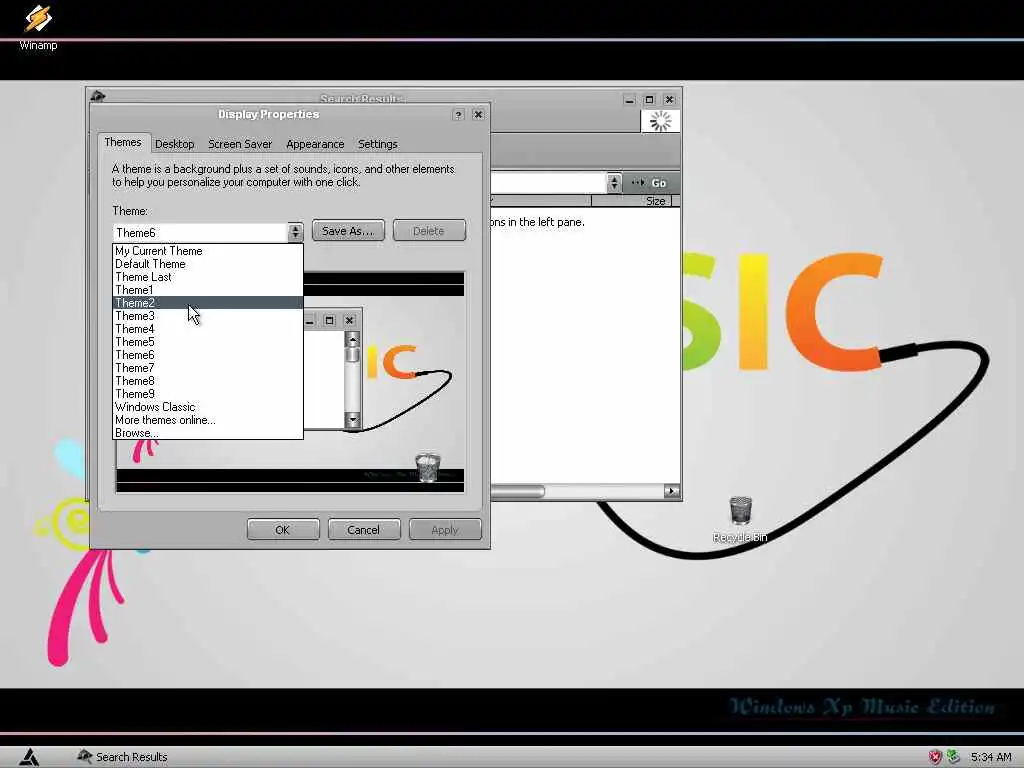Switch to the Desktop tab
1024x768 pixels.
click(x=174, y=144)
